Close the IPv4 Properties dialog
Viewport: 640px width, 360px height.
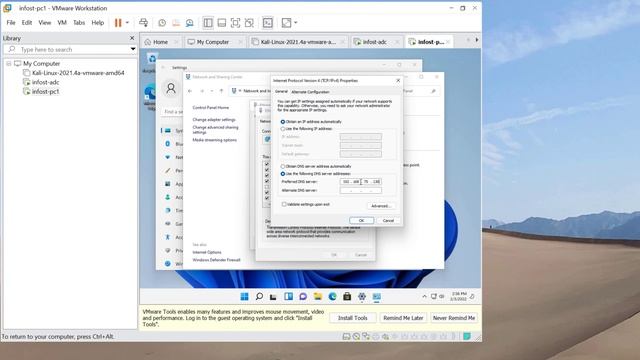398,81
